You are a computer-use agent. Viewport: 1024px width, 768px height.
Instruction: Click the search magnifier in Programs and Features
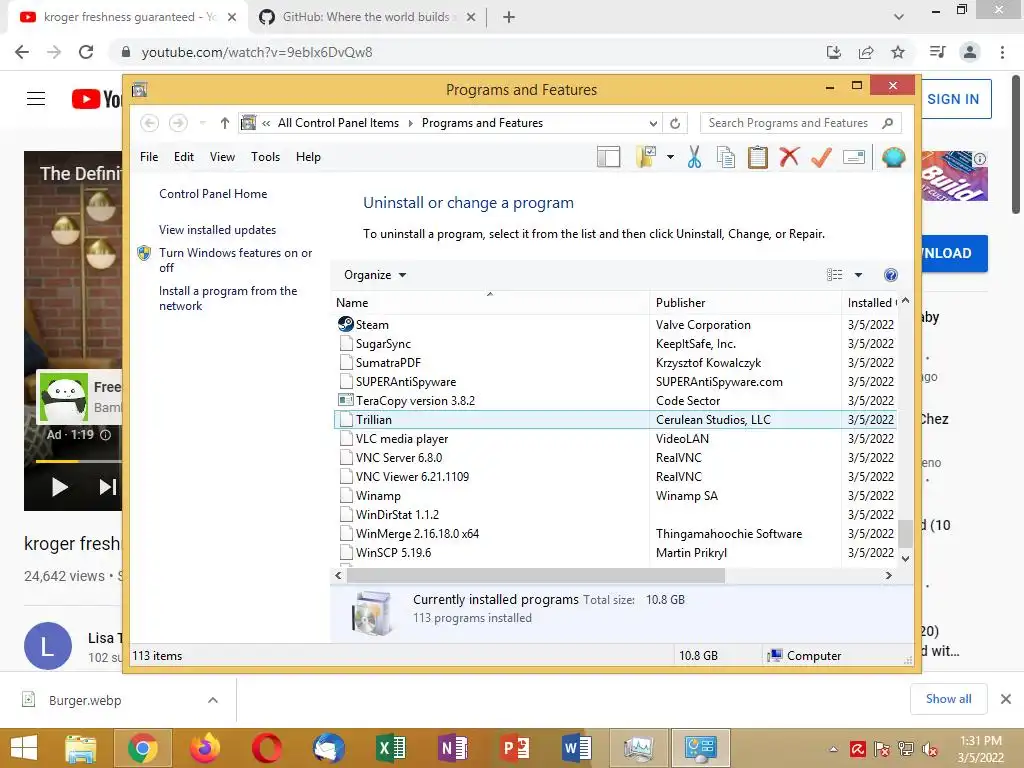(x=887, y=123)
